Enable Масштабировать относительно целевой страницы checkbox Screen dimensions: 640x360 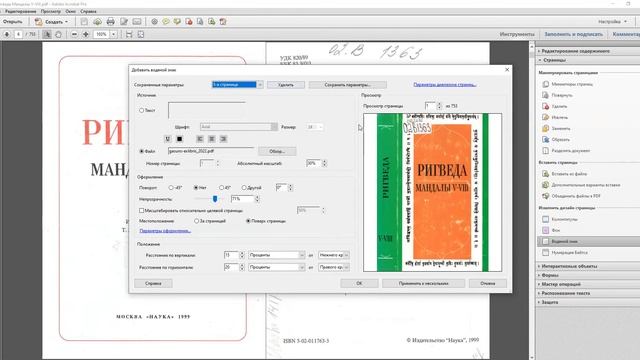(x=142, y=211)
